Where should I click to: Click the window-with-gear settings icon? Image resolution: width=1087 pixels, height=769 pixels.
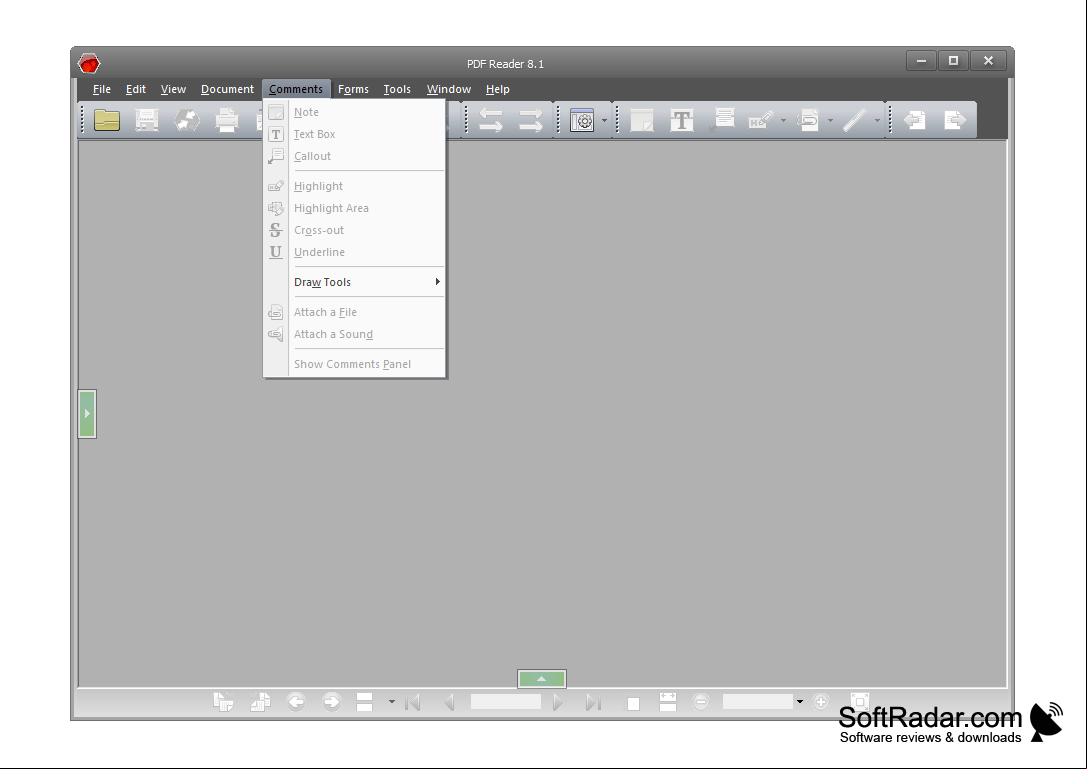point(582,120)
